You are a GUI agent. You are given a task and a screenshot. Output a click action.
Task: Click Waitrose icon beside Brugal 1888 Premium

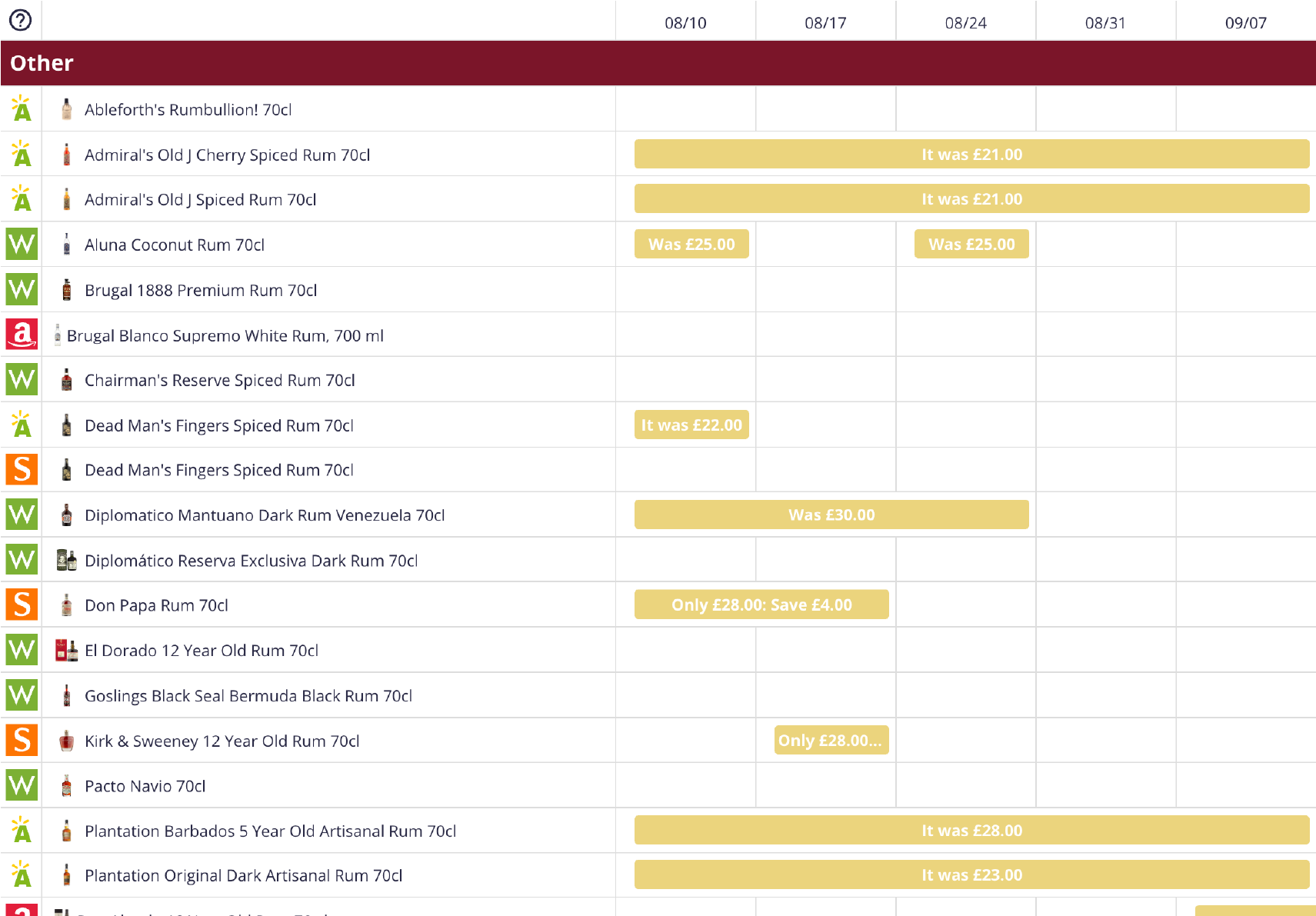[22, 290]
